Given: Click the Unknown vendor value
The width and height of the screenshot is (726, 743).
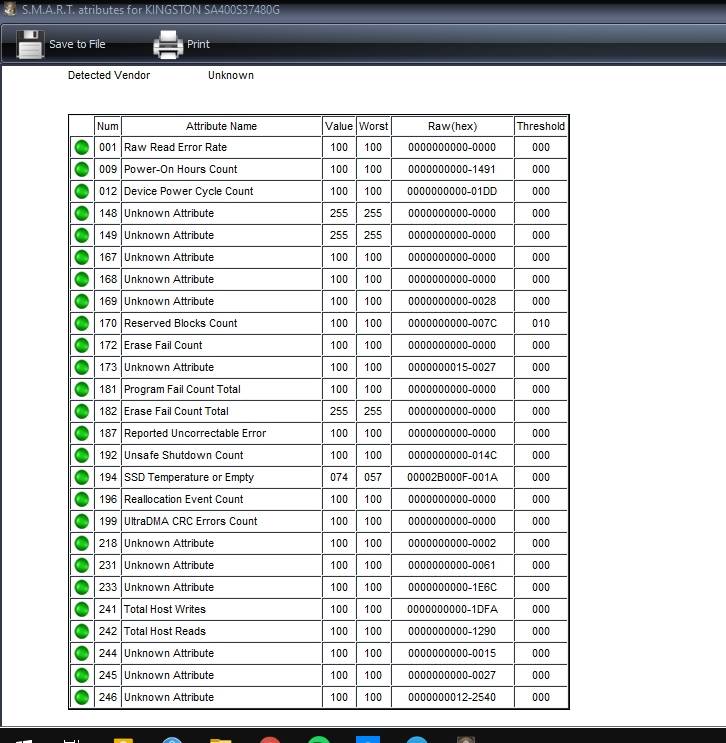Looking at the screenshot, I should tap(231, 75).
